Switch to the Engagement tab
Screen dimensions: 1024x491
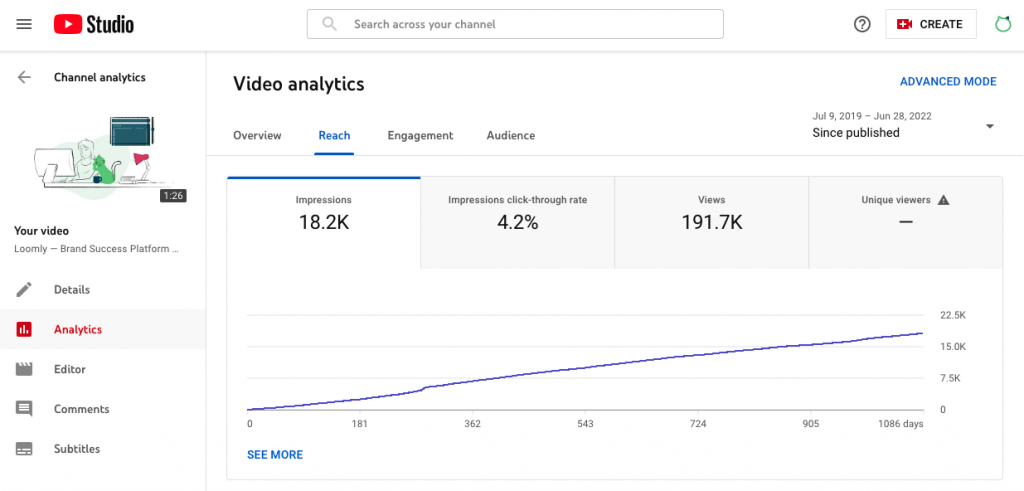pyautogui.click(x=420, y=136)
